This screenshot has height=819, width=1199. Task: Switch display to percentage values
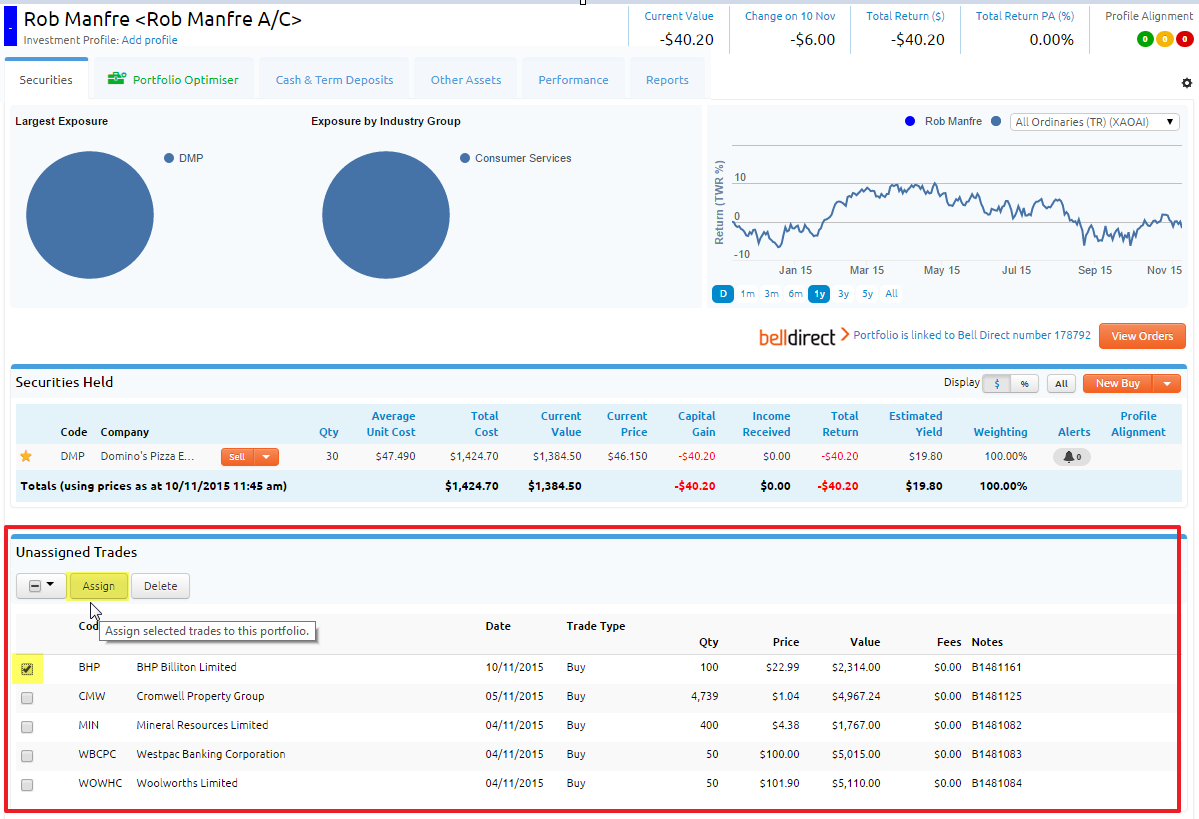tap(1025, 384)
